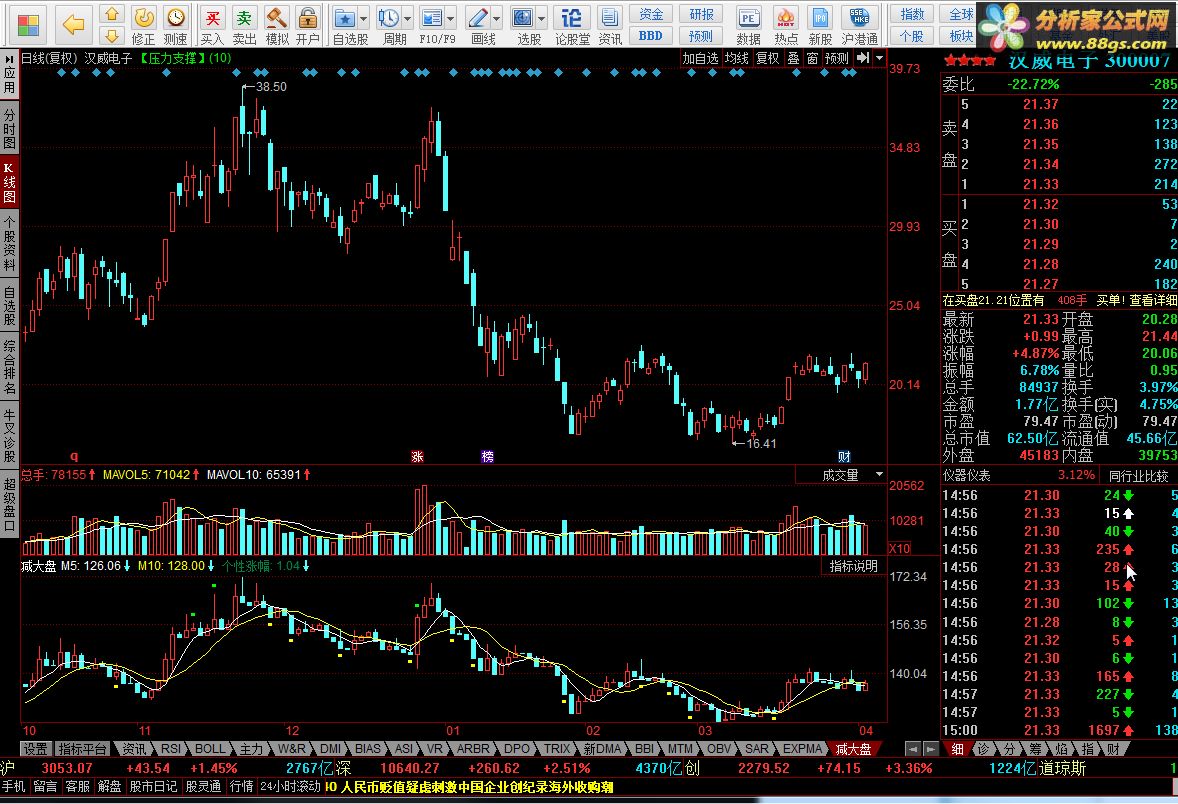The width and height of the screenshot is (1178, 804).
Task: Expand the left sidebar with the top arrow
Action: coord(9,58)
